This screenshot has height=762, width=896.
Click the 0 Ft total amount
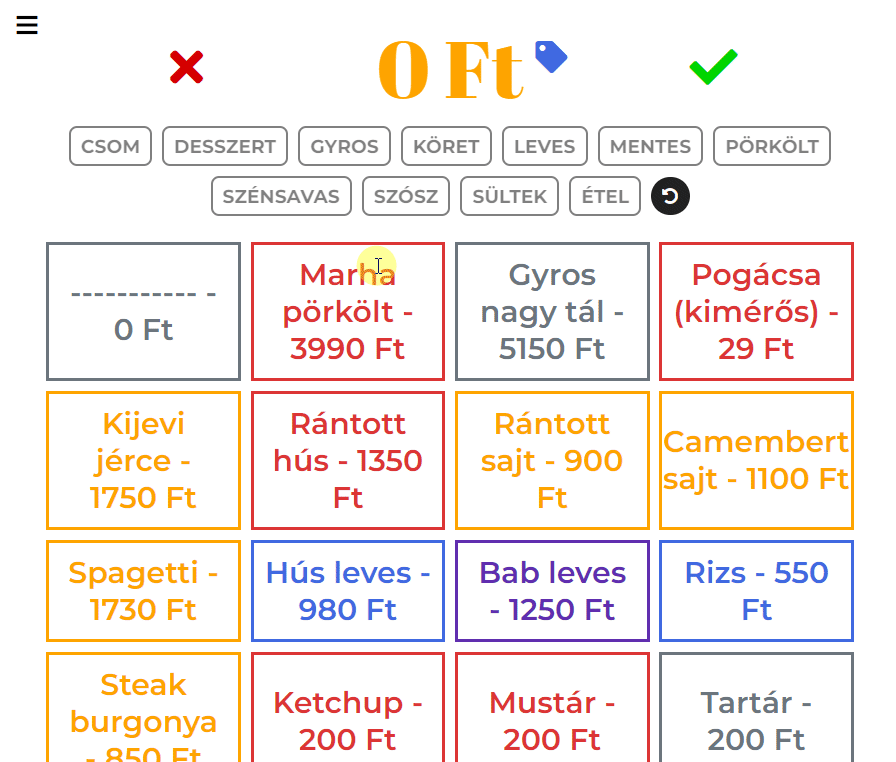(450, 70)
